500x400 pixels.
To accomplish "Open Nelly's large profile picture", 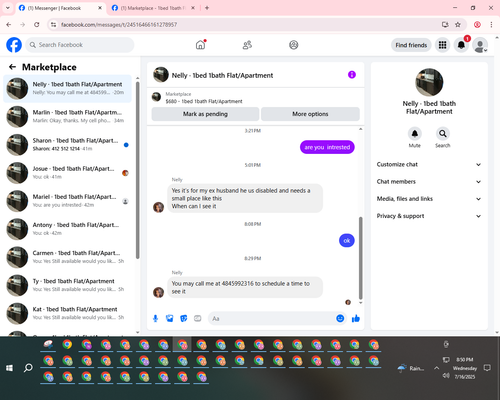I will tap(429, 82).
